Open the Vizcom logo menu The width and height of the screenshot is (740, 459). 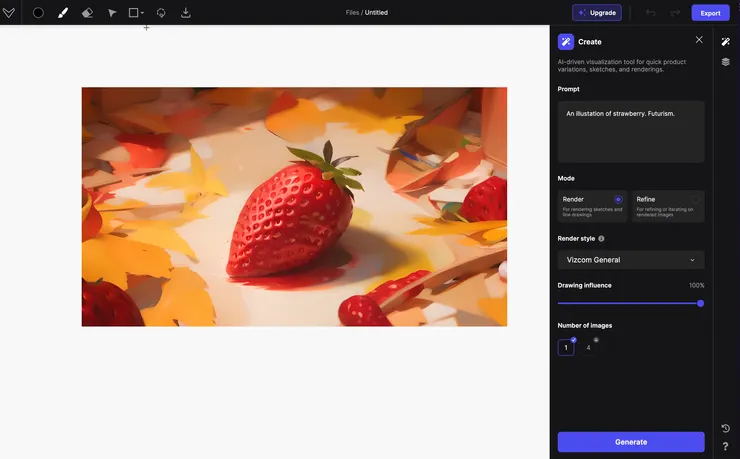tap(9, 13)
